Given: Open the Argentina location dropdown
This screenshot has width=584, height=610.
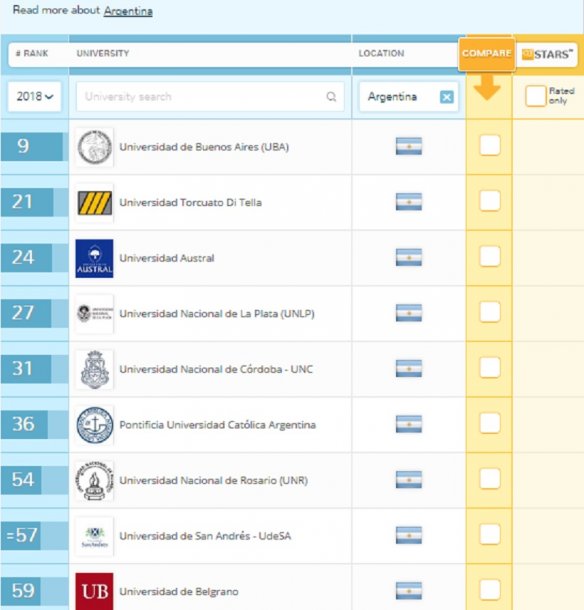Looking at the screenshot, I should tap(409, 96).
